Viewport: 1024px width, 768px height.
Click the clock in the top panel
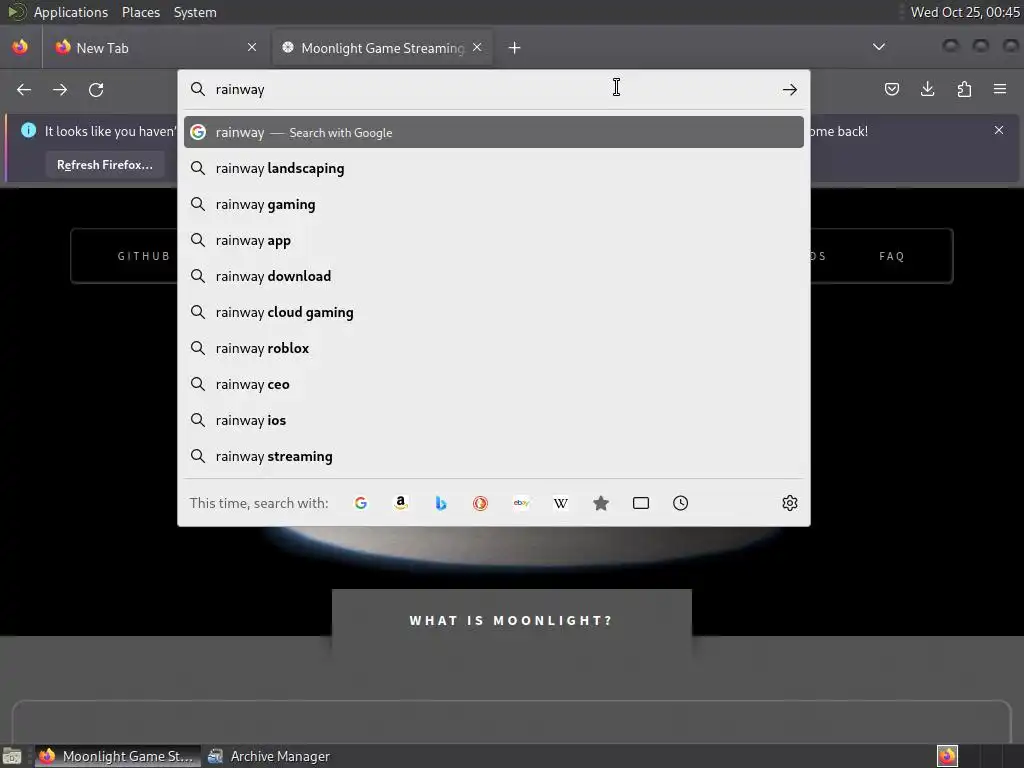click(x=965, y=12)
